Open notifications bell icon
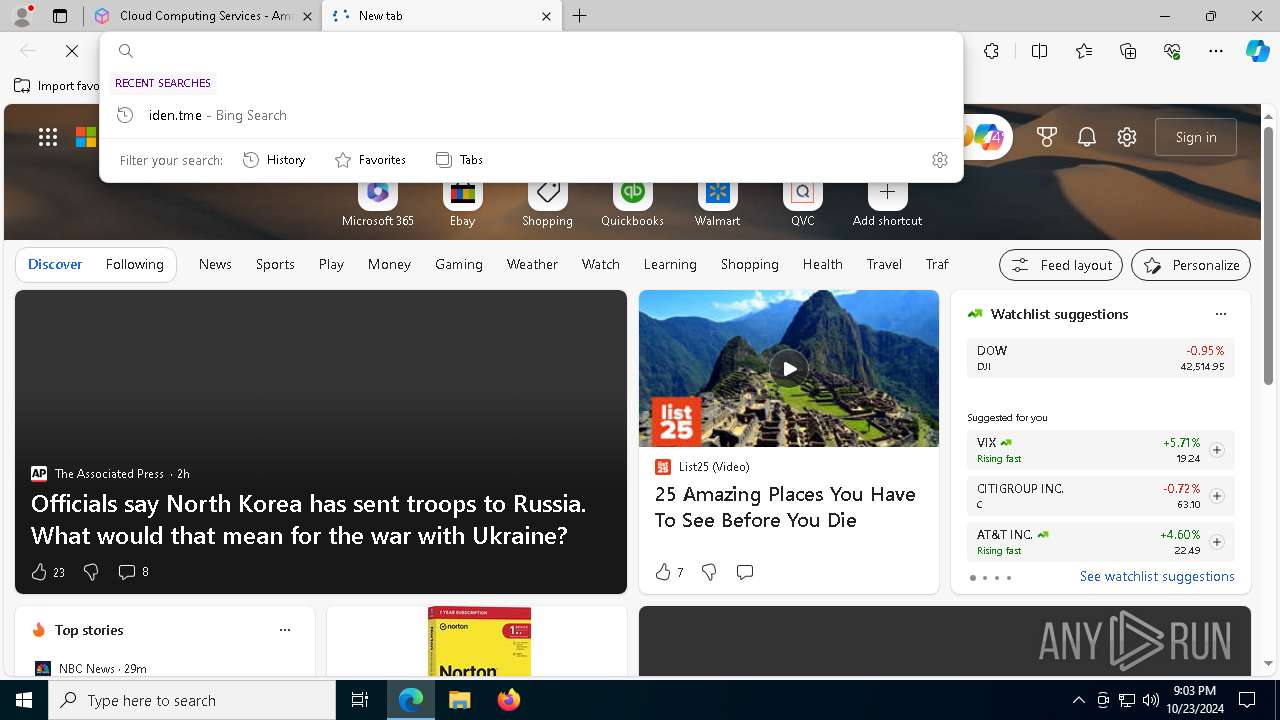This screenshot has width=1280, height=720. tap(1087, 137)
